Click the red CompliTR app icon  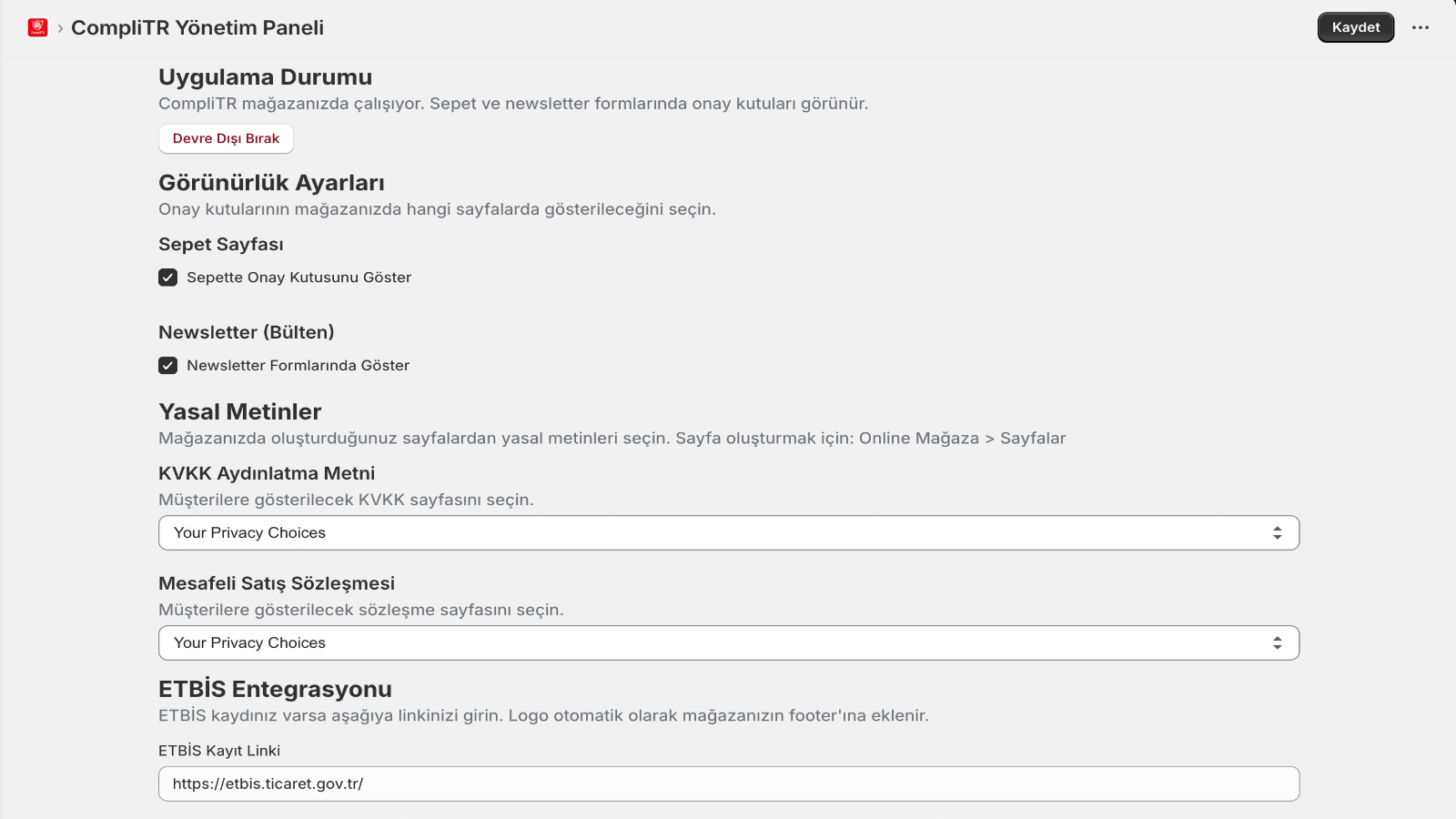point(37,27)
